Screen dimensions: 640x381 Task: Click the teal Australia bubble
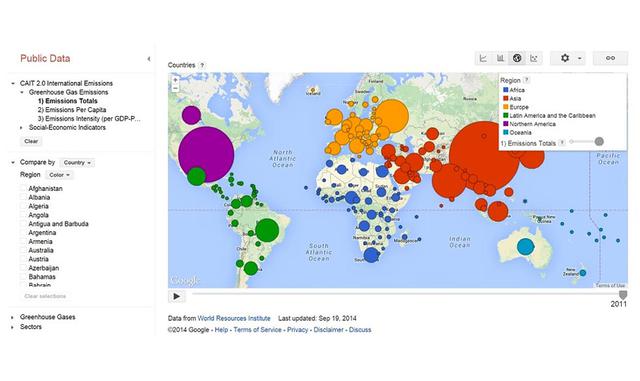[525, 247]
